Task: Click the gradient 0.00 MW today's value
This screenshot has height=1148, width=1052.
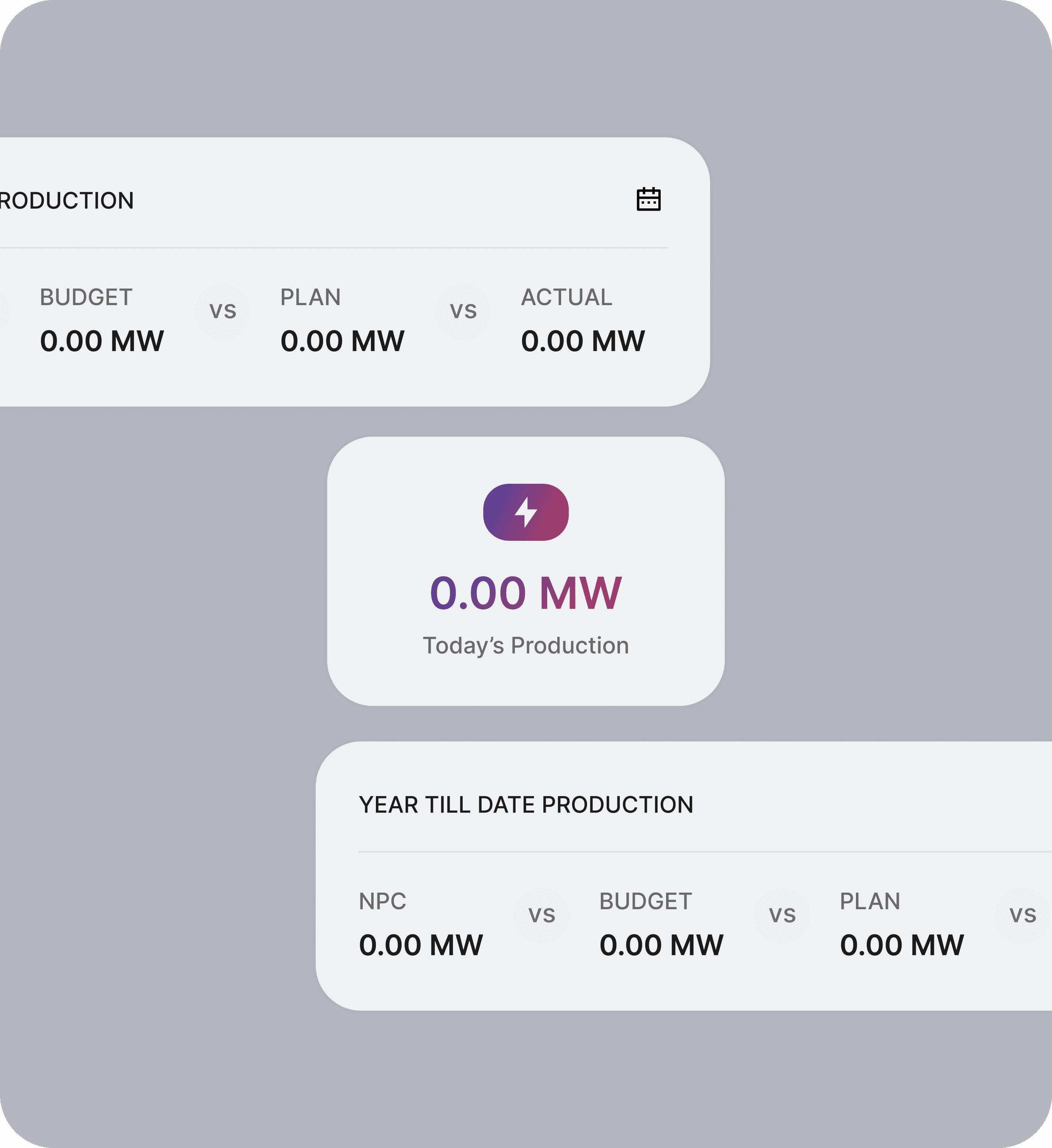Action: [526, 593]
